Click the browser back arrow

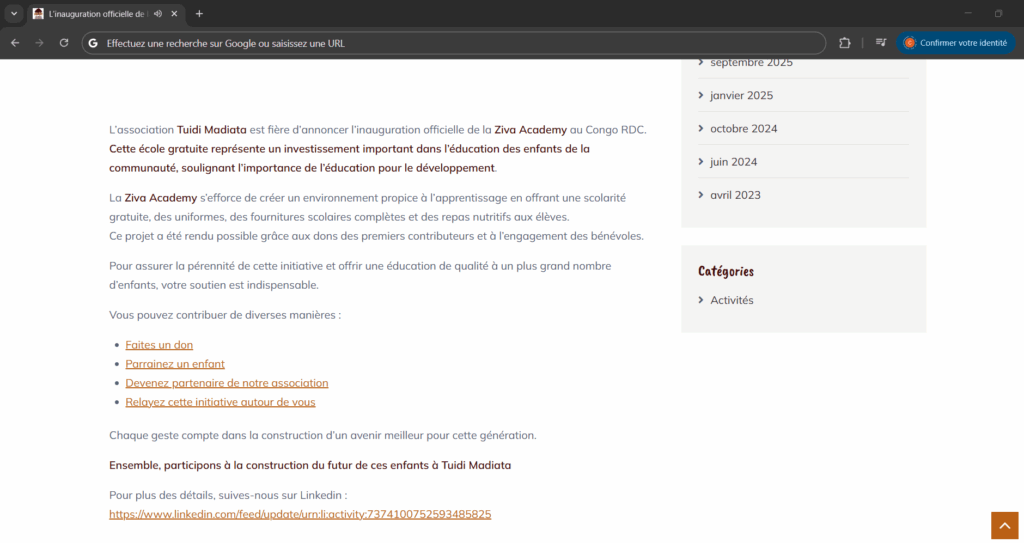15,43
